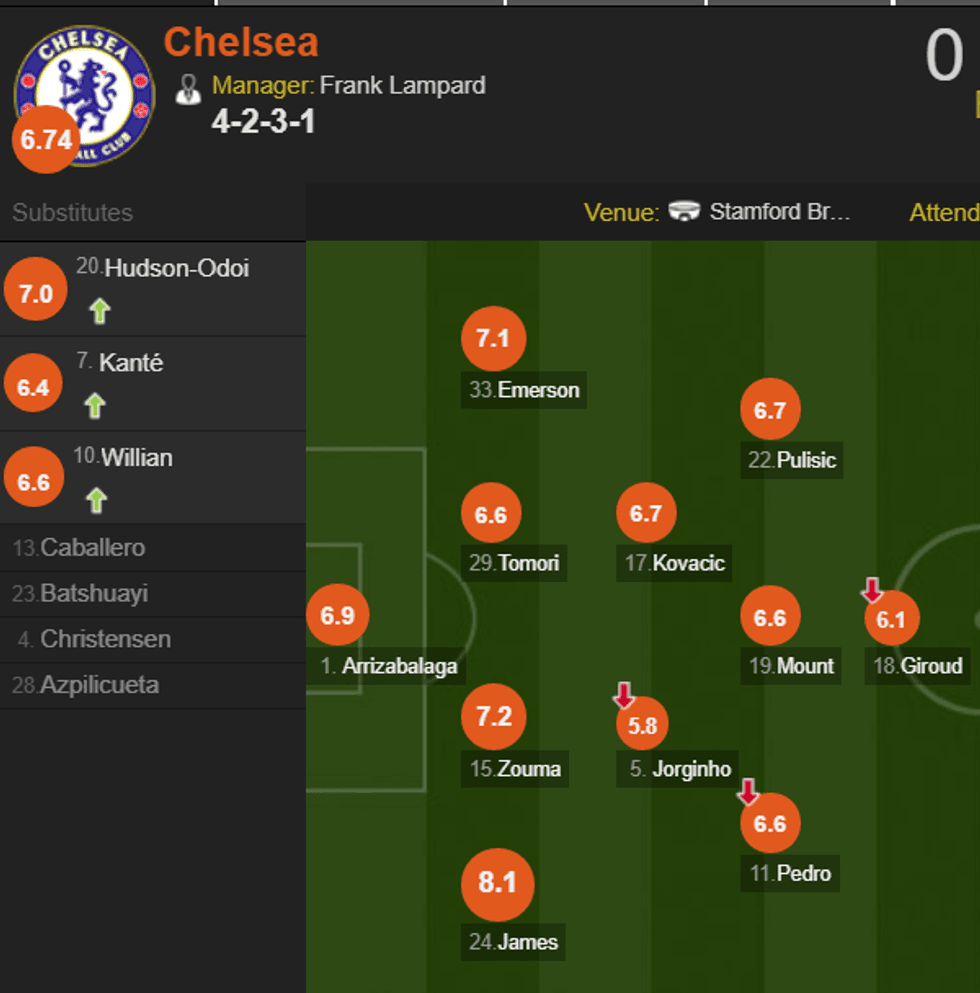Click Zouma's 7.2 rating circle
This screenshot has height=993, width=980.
(494, 716)
